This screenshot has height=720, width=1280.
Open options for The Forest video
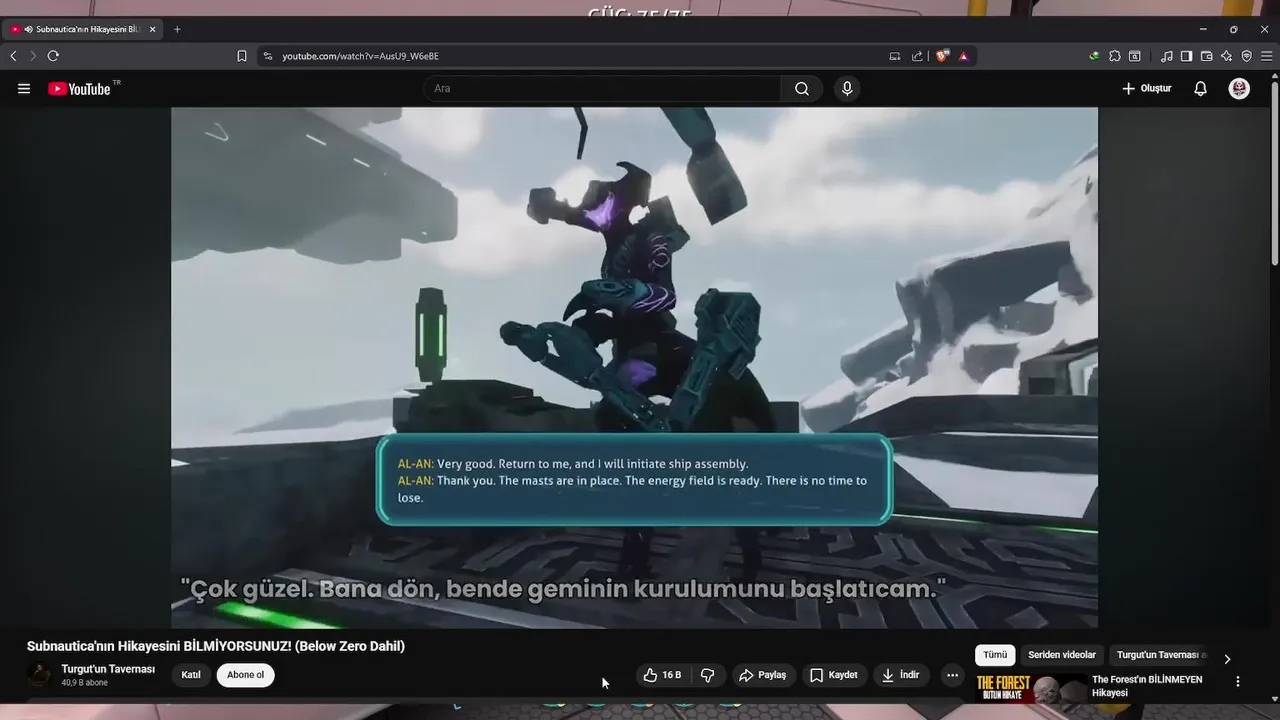tap(1238, 681)
